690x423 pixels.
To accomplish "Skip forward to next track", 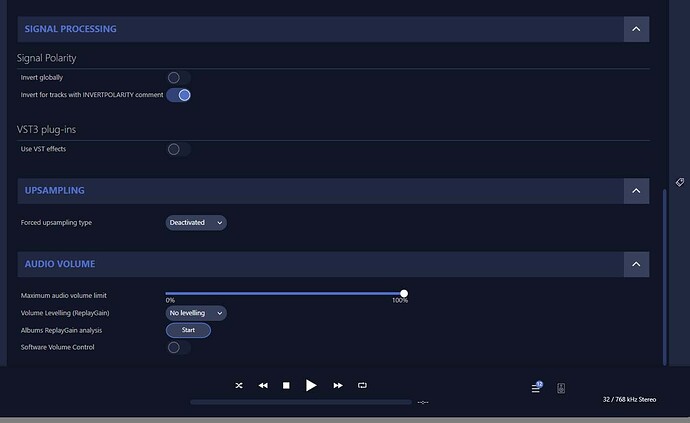I will tap(338, 385).
